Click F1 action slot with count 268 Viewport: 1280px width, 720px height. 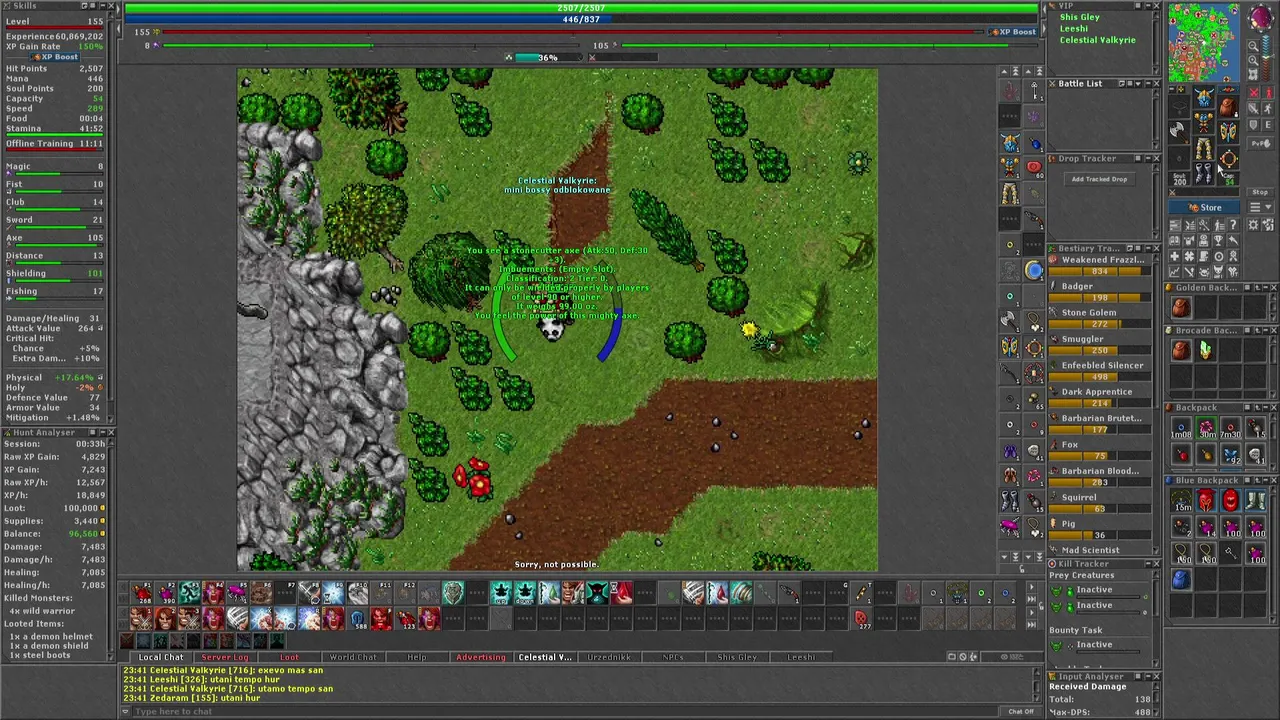point(142,594)
